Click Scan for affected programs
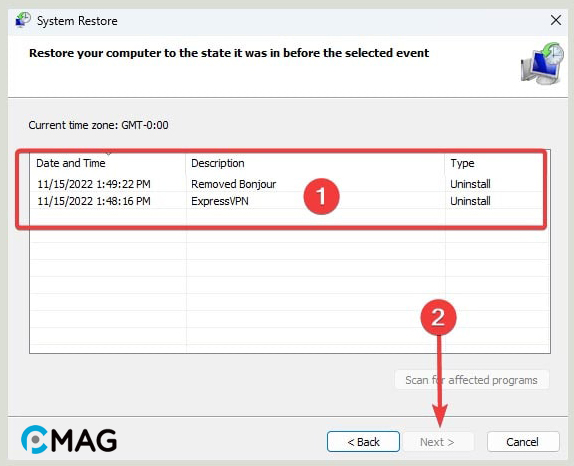This screenshot has height=466, width=574. coord(472,380)
